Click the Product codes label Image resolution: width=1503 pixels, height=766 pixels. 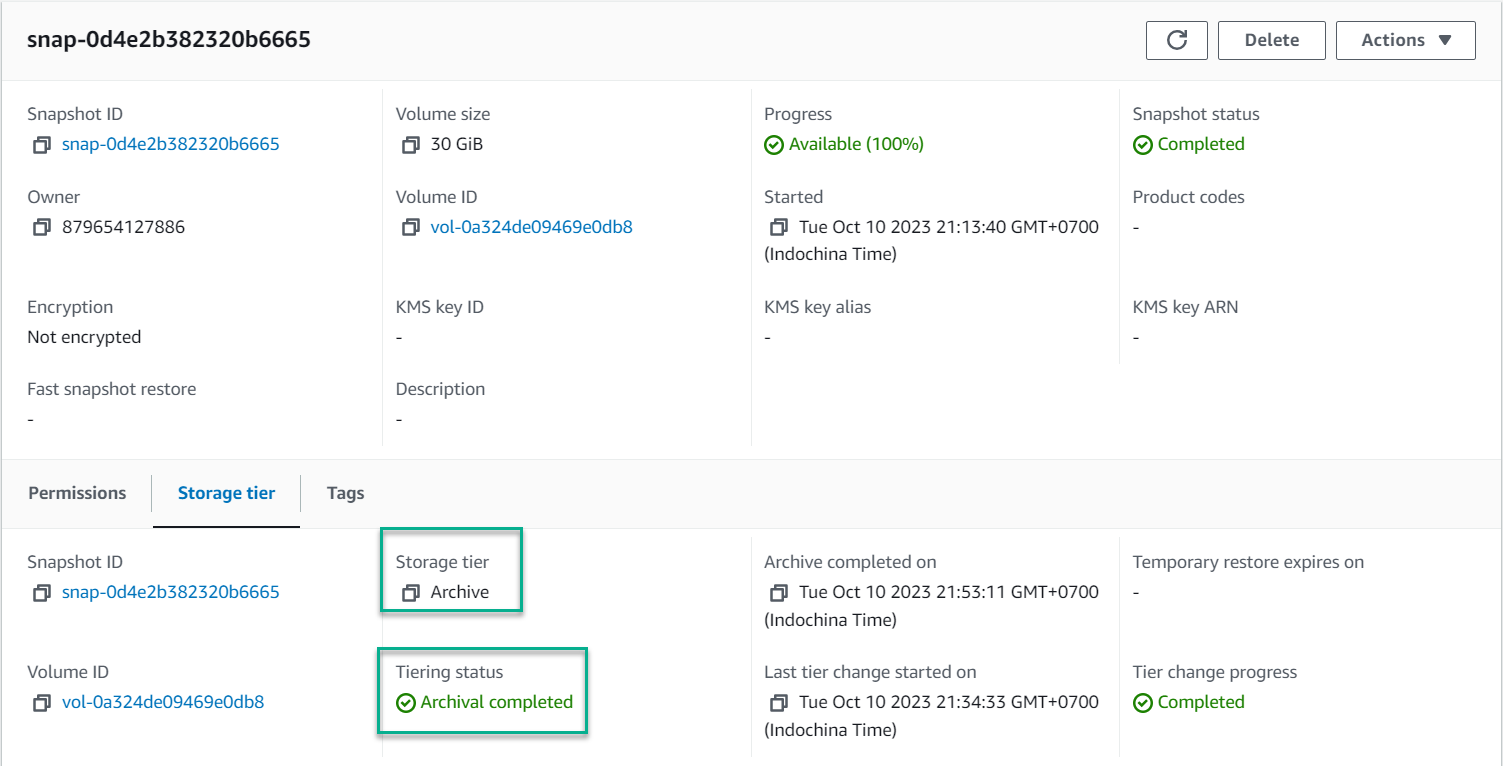pyautogui.click(x=1188, y=197)
